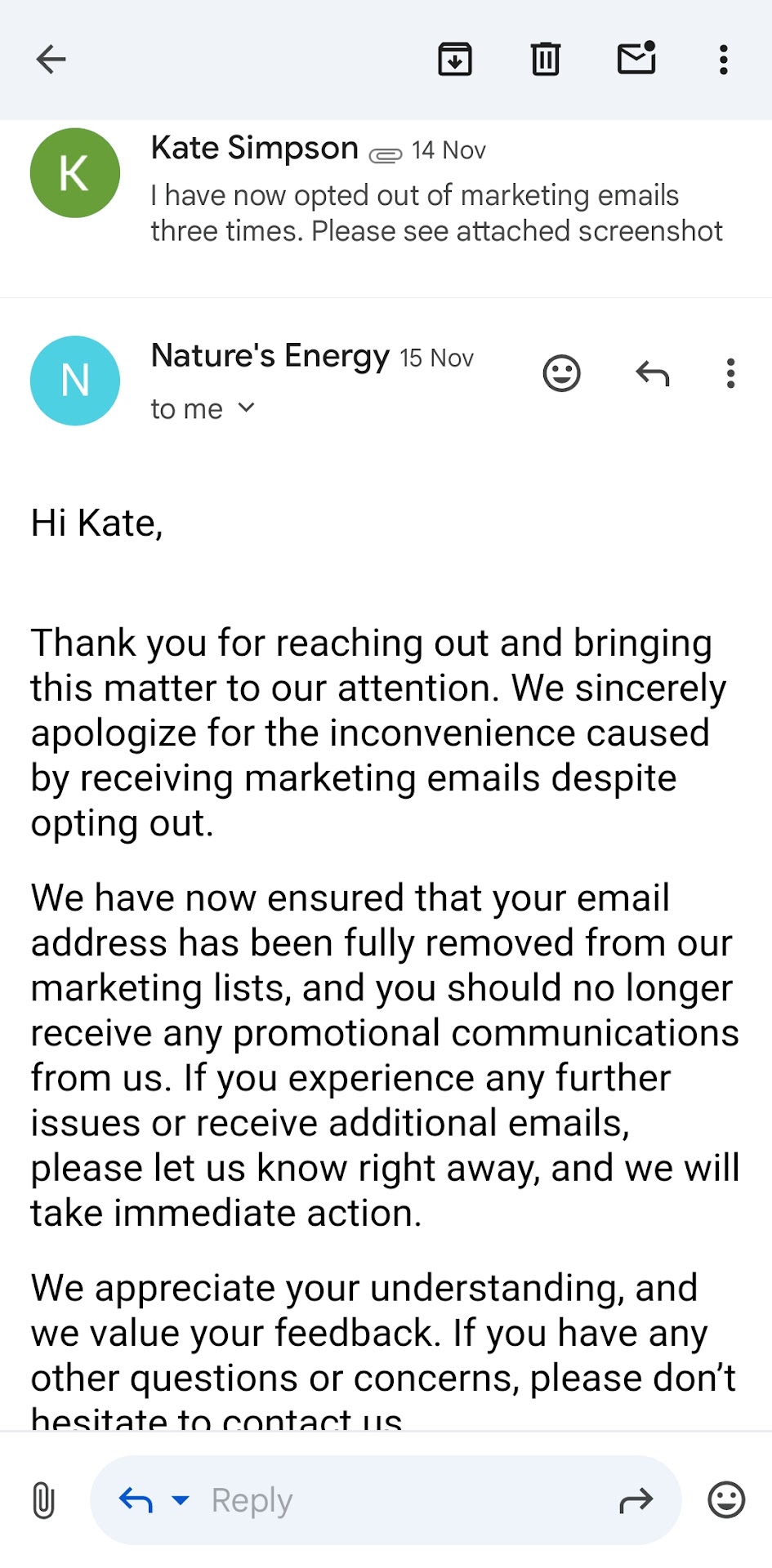The width and height of the screenshot is (772, 1568).
Task: Attach a file using the paperclip icon
Action: (43, 1500)
